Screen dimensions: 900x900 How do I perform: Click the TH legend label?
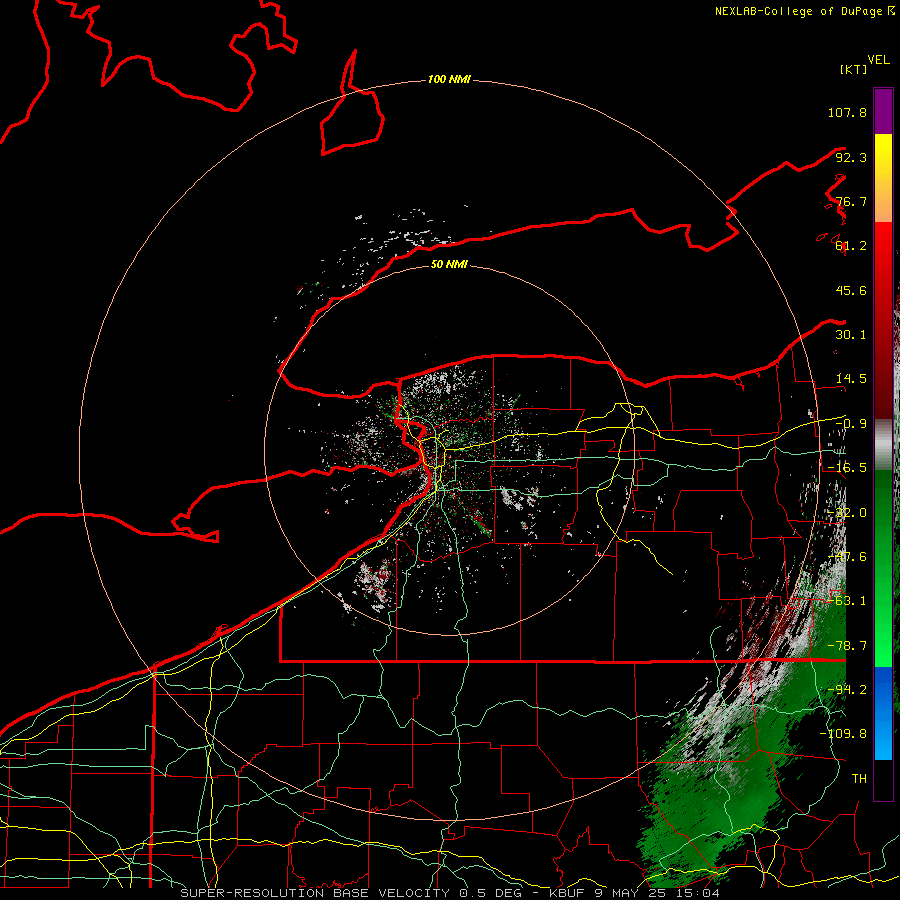coord(859,778)
